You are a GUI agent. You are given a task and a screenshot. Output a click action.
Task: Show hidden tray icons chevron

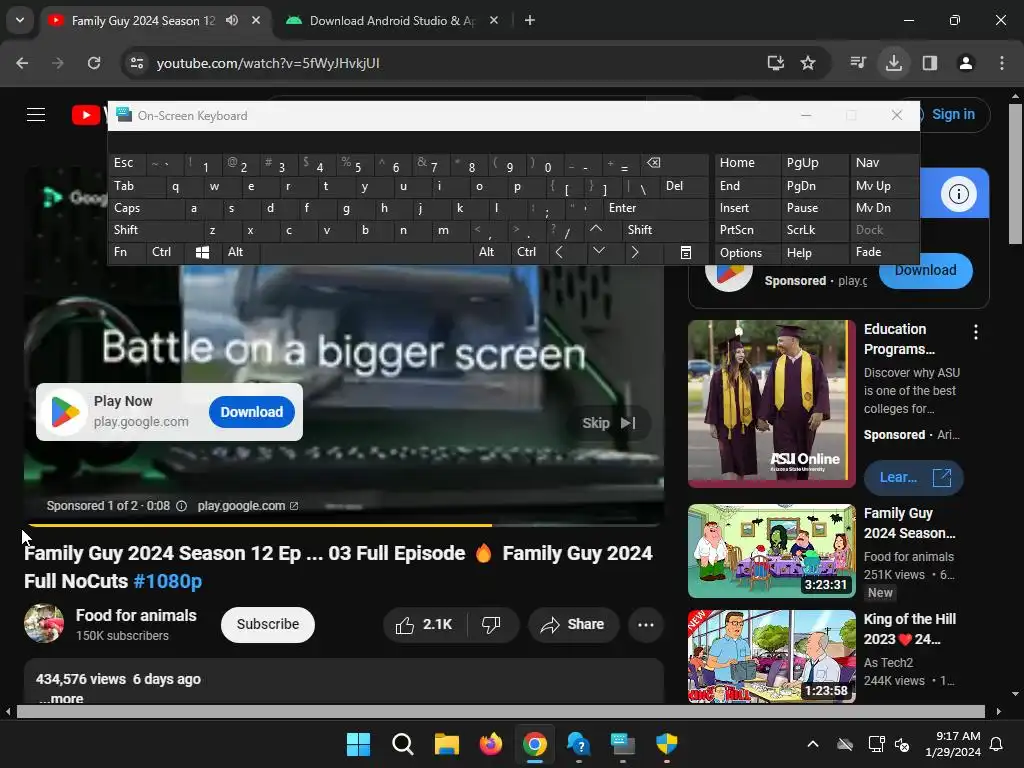coord(813,744)
